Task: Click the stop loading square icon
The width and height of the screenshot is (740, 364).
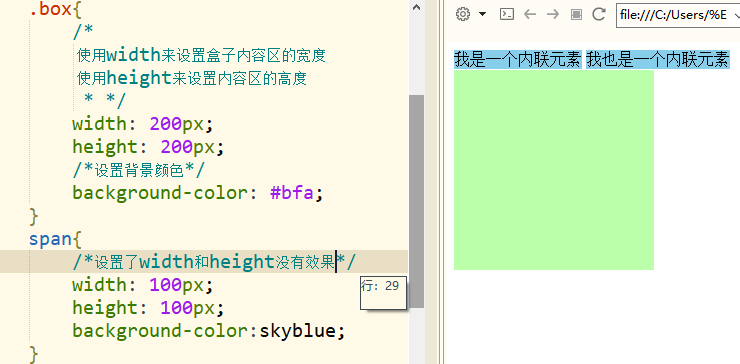Action: point(576,14)
